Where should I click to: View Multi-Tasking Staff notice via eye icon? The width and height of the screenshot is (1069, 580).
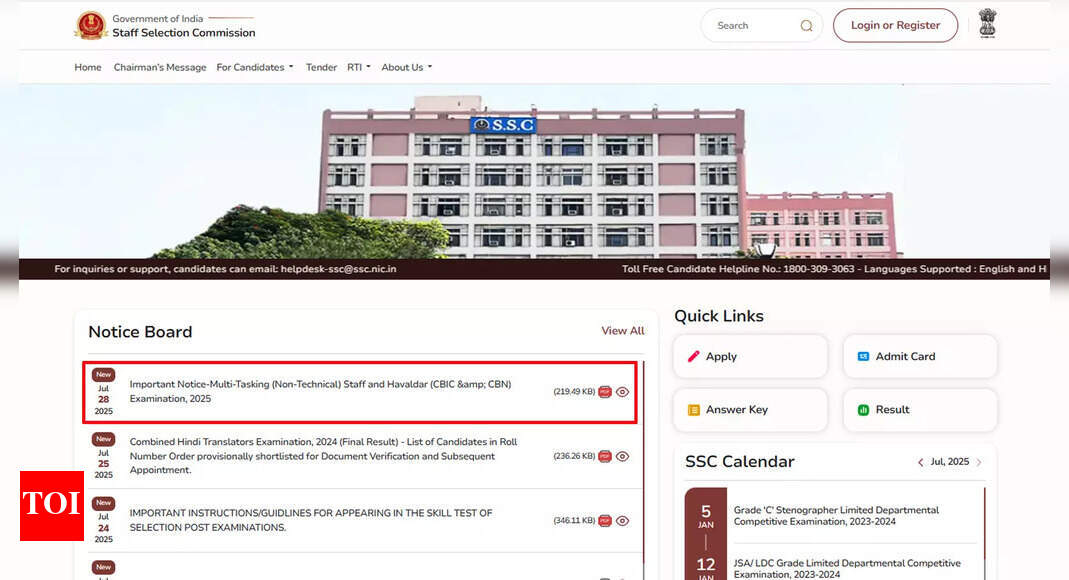(x=622, y=392)
